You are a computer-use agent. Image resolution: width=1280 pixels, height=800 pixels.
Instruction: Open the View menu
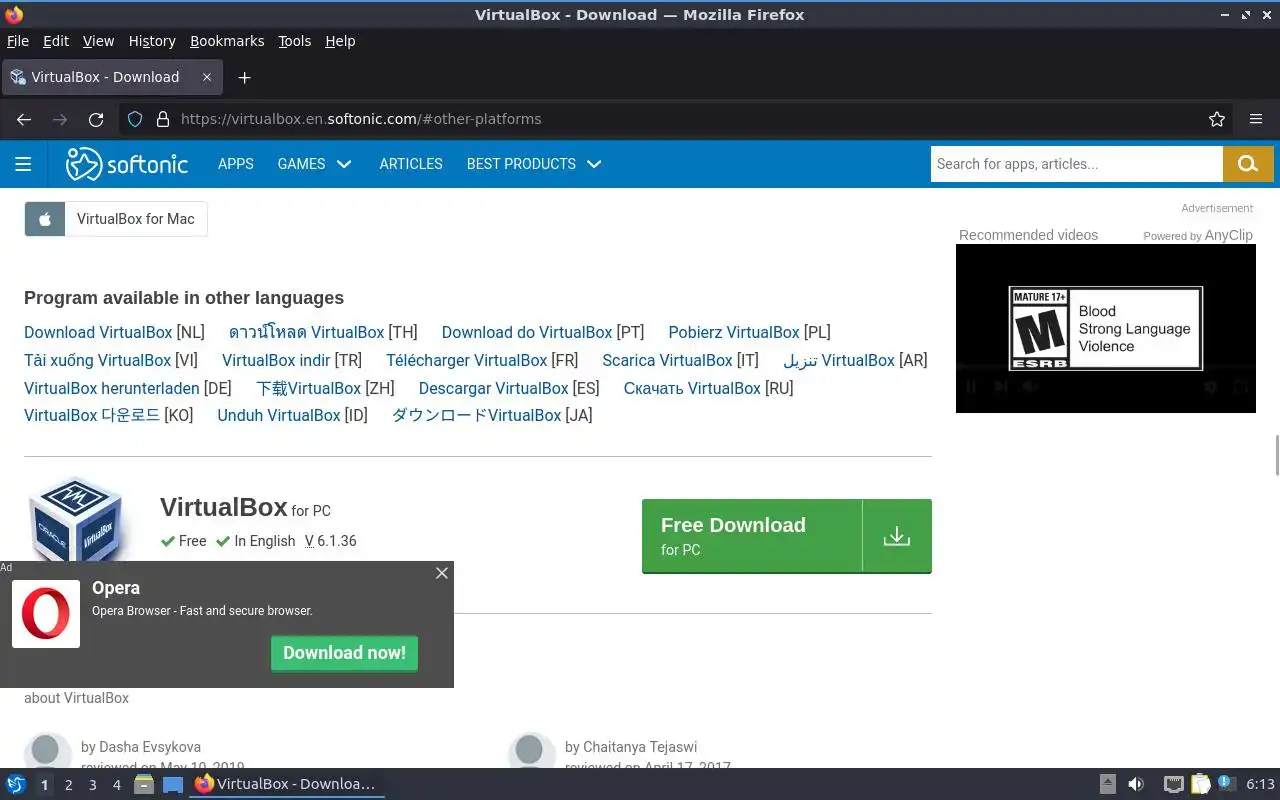coord(98,41)
